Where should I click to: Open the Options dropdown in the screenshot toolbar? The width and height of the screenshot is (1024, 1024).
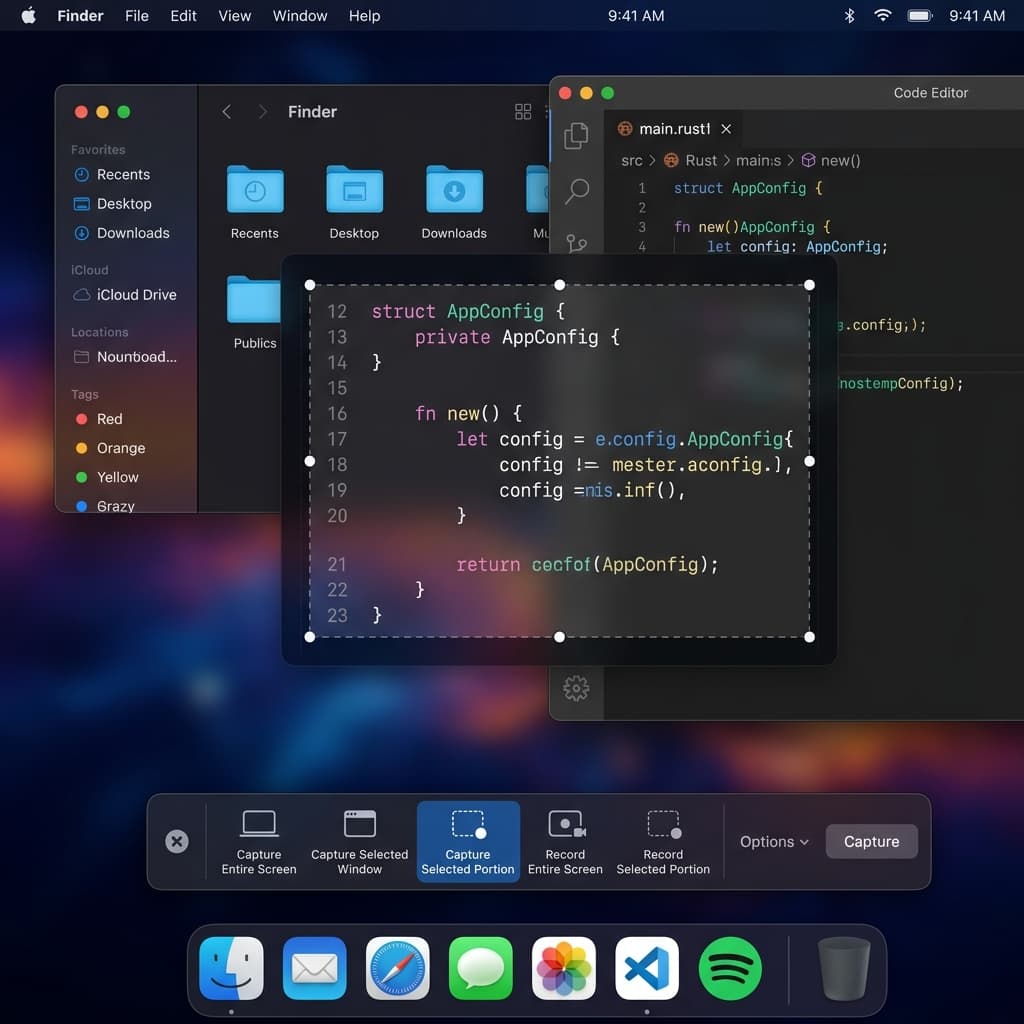pos(773,841)
